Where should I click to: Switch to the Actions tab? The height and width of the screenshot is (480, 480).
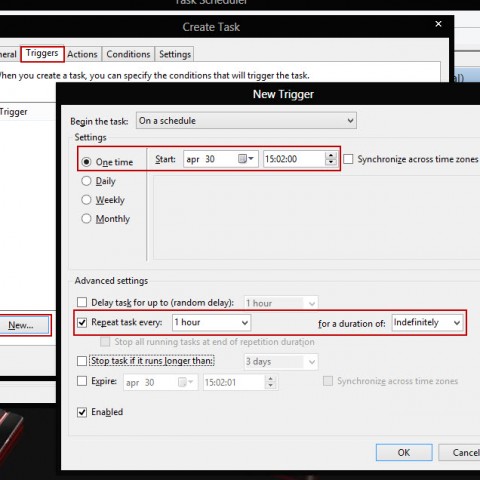click(x=82, y=54)
